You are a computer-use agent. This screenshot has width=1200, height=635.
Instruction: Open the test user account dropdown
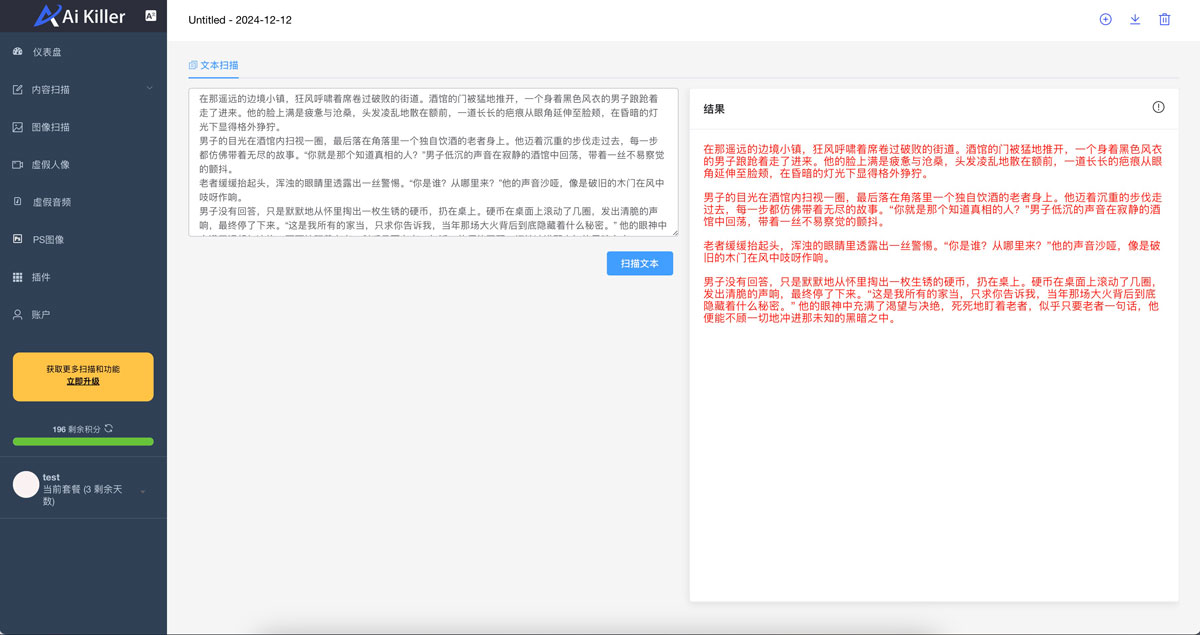click(142, 491)
